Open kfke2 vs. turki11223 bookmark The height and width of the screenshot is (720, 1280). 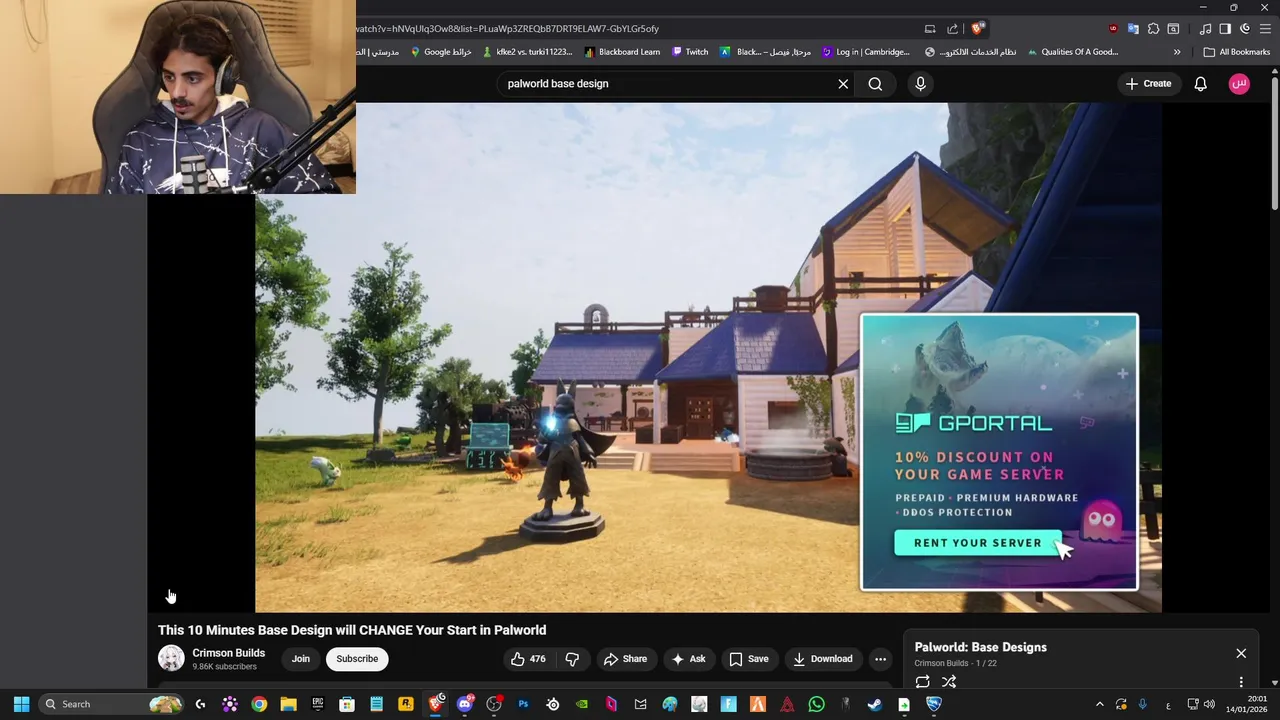pos(527,52)
